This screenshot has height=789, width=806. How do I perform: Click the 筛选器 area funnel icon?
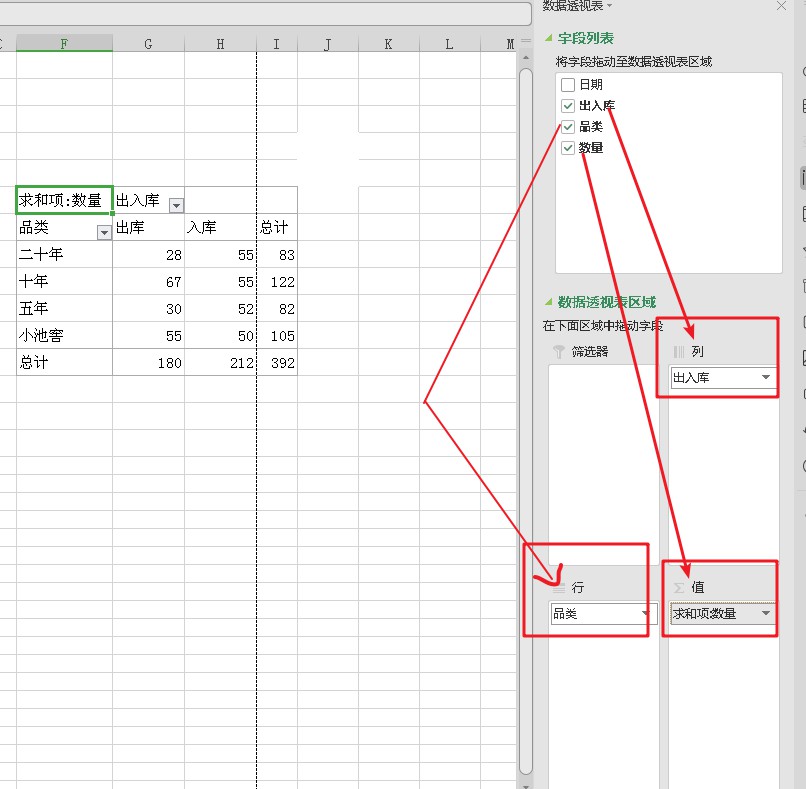point(558,352)
